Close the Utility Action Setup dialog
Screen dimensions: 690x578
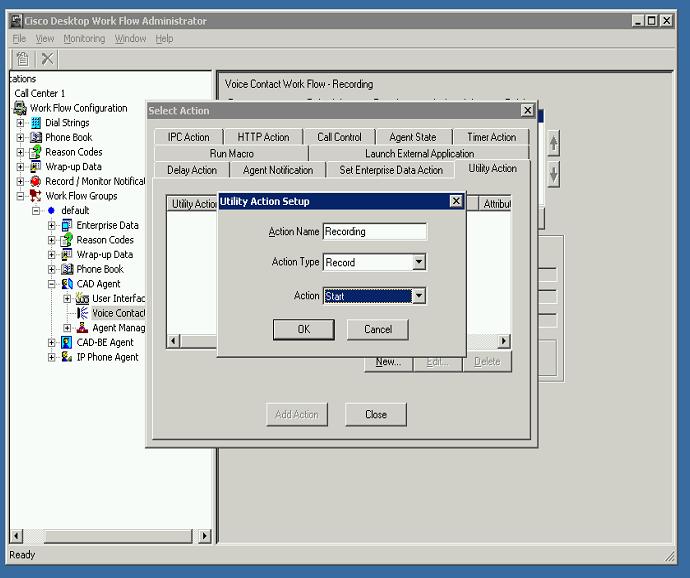(x=456, y=201)
